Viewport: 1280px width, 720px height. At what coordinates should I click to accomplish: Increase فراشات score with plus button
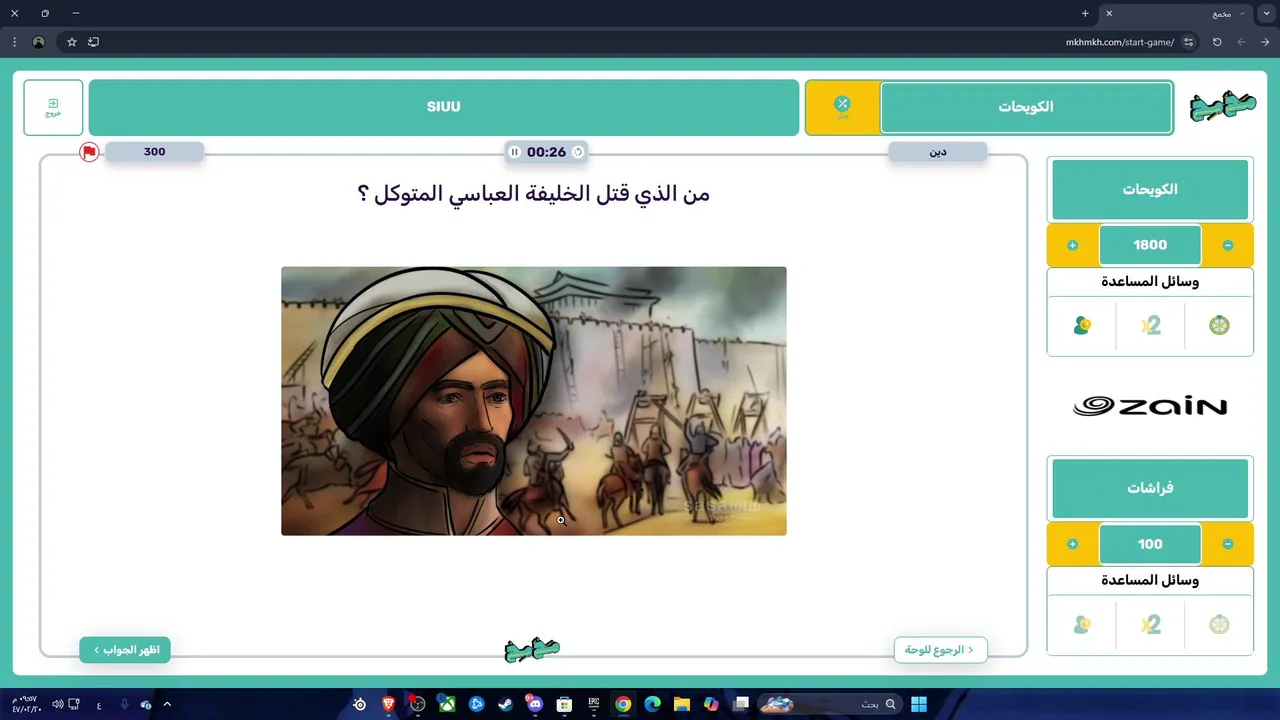click(1072, 544)
